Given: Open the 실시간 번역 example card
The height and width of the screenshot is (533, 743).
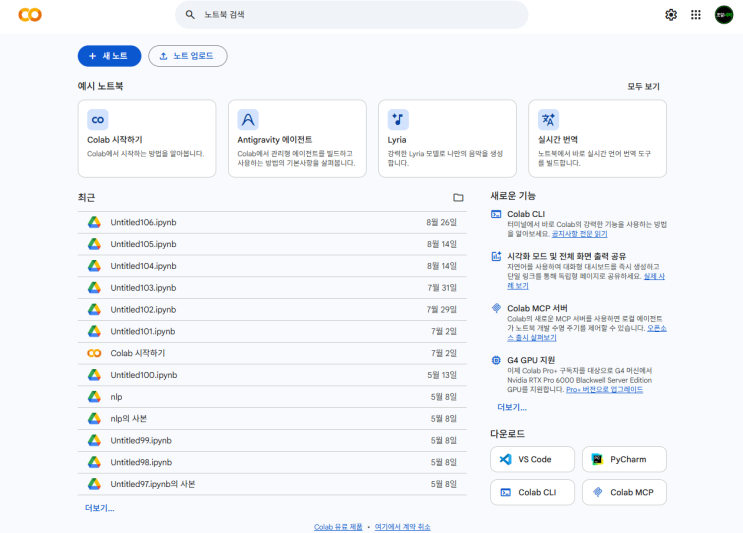Looking at the screenshot, I should (598, 138).
